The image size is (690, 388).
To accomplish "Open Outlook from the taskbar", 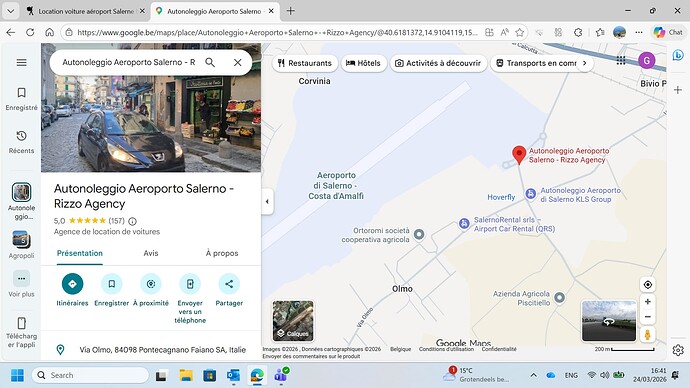I will (x=233, y=375).
